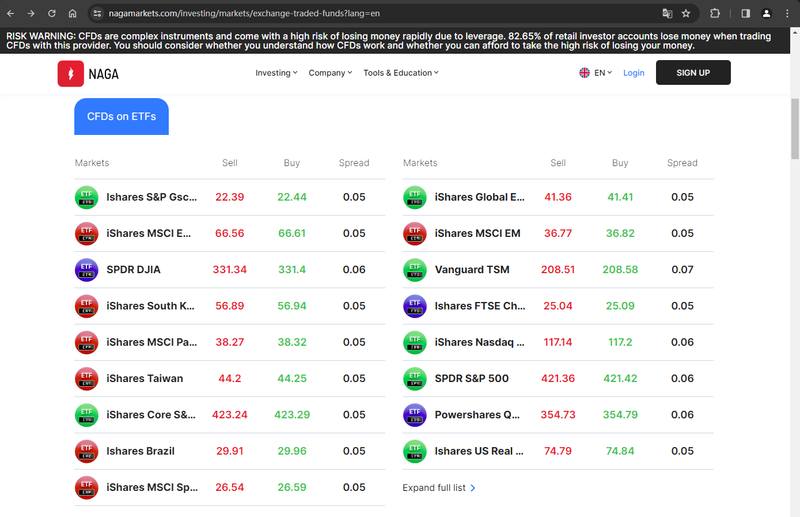Toggle browser side panel
Image resolution: width=800 pixels, height=517 pixels.
tap(745, 13)
